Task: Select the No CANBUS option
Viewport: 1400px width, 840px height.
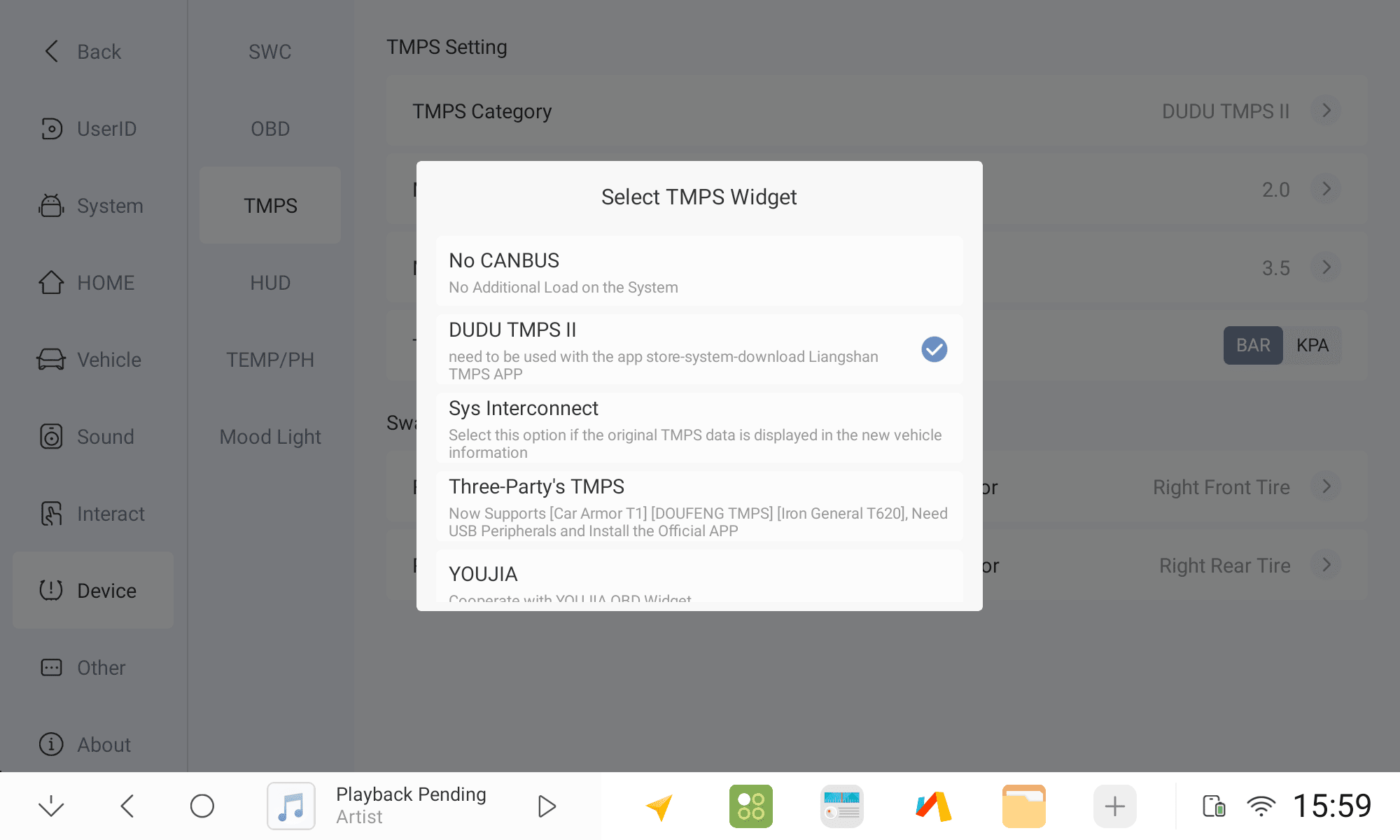Action: click(x=699, y=272)
